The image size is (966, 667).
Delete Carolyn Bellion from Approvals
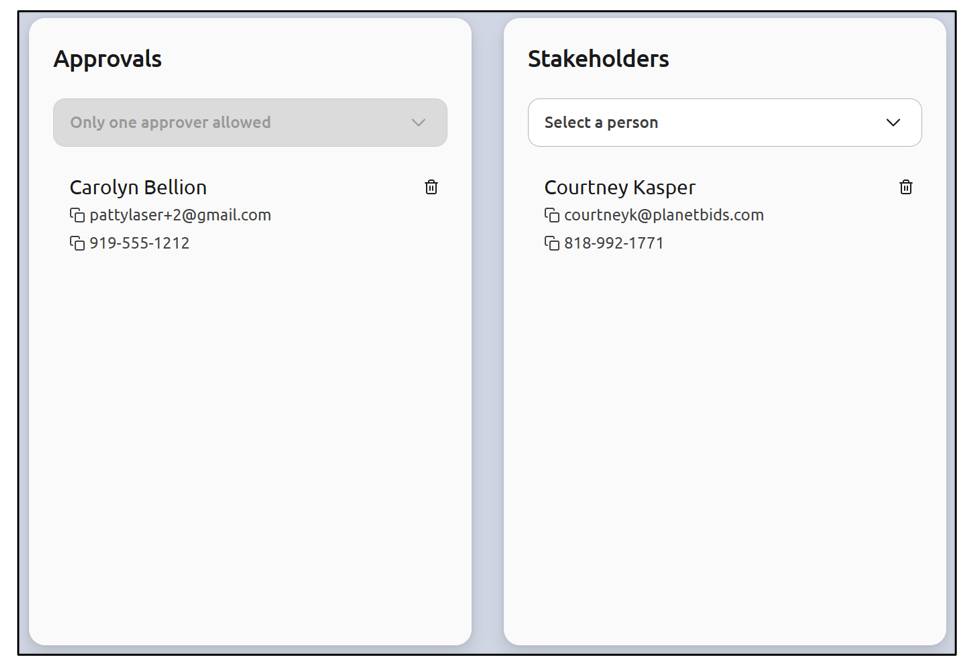(431, 187)
